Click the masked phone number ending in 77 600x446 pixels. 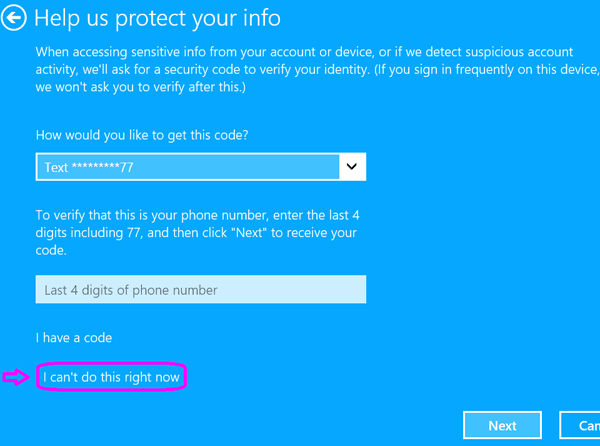(x=103, y=167)
